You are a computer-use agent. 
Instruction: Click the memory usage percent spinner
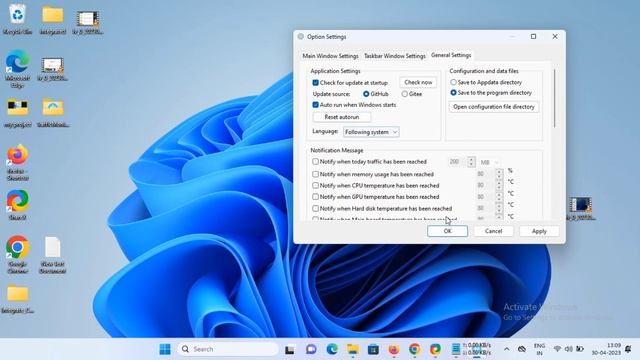coord(499,174)
